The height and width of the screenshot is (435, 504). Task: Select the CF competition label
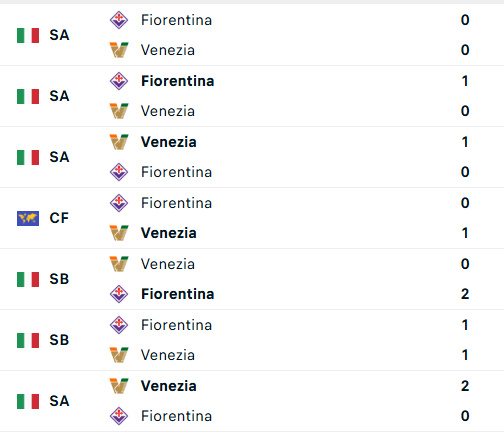point(59,218)
